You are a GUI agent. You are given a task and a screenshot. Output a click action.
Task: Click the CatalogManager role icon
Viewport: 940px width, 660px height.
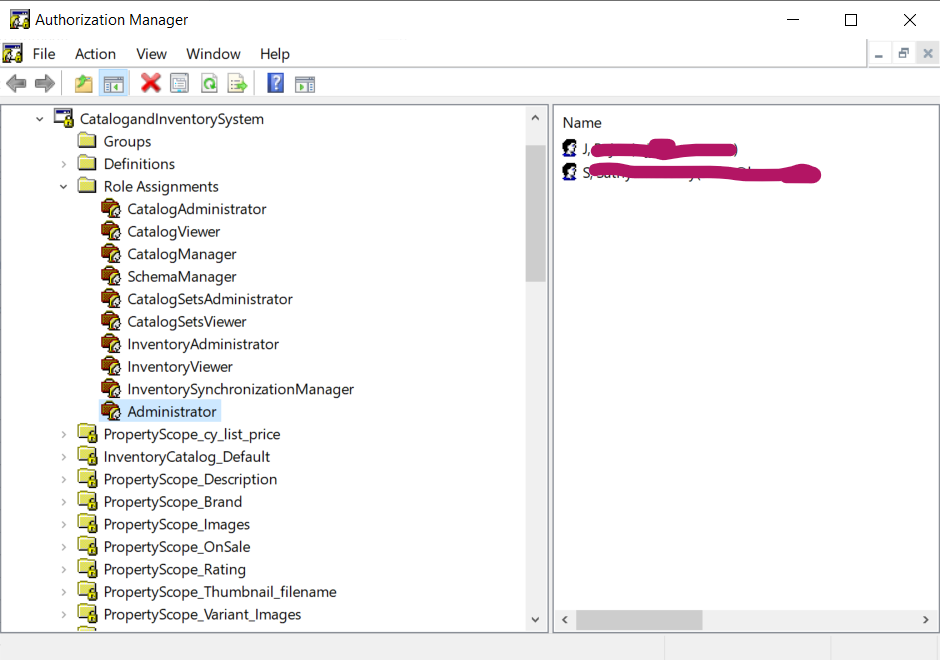coord(111,254)
